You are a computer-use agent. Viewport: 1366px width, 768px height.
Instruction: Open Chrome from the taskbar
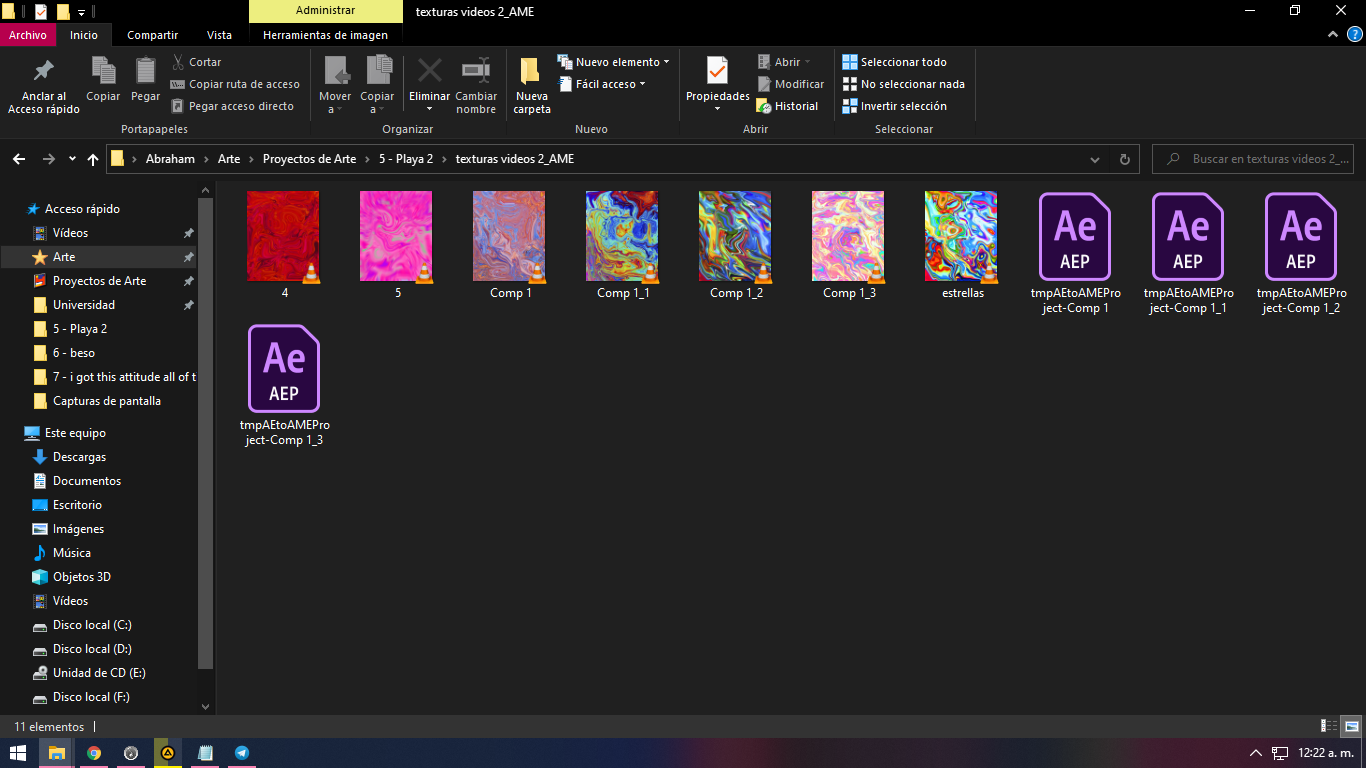click(x=94, y=753)
